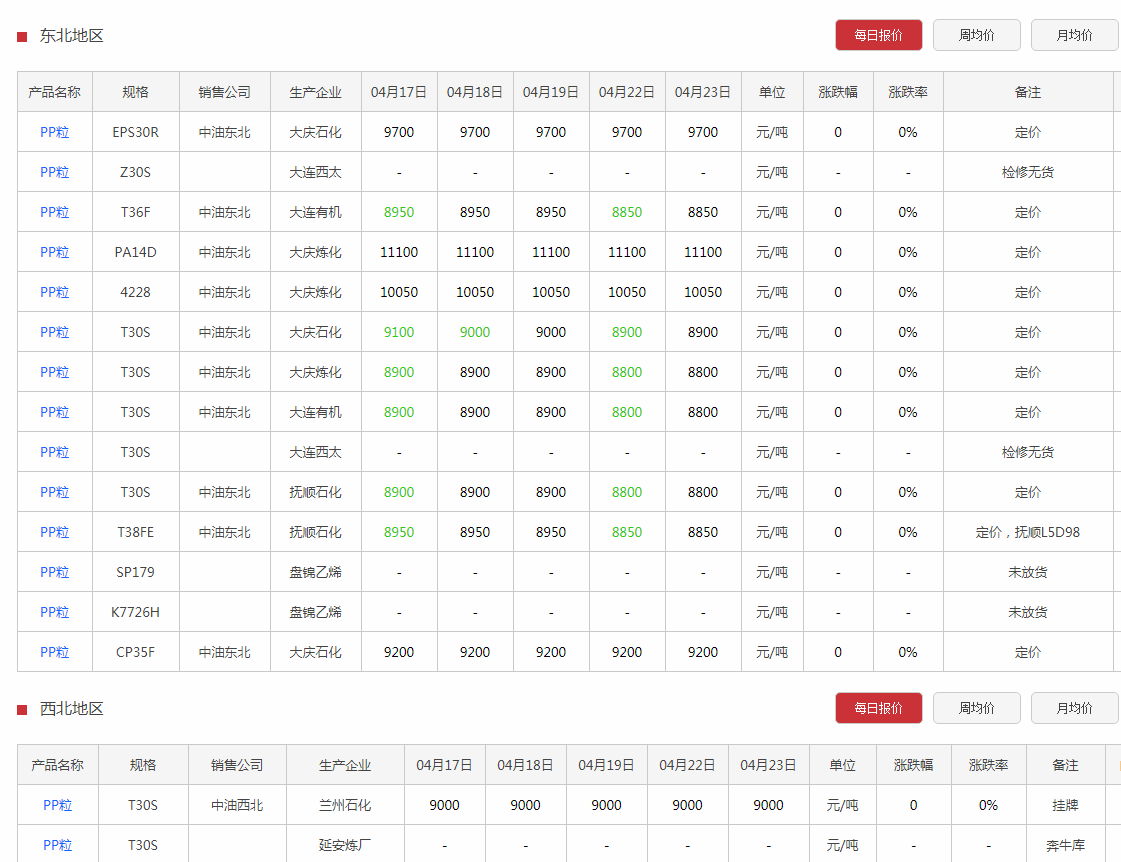The width and height of the screenshot is (1121, 862).
Task: Open PP粒 link in 4228 row
Action: [54, 292]
